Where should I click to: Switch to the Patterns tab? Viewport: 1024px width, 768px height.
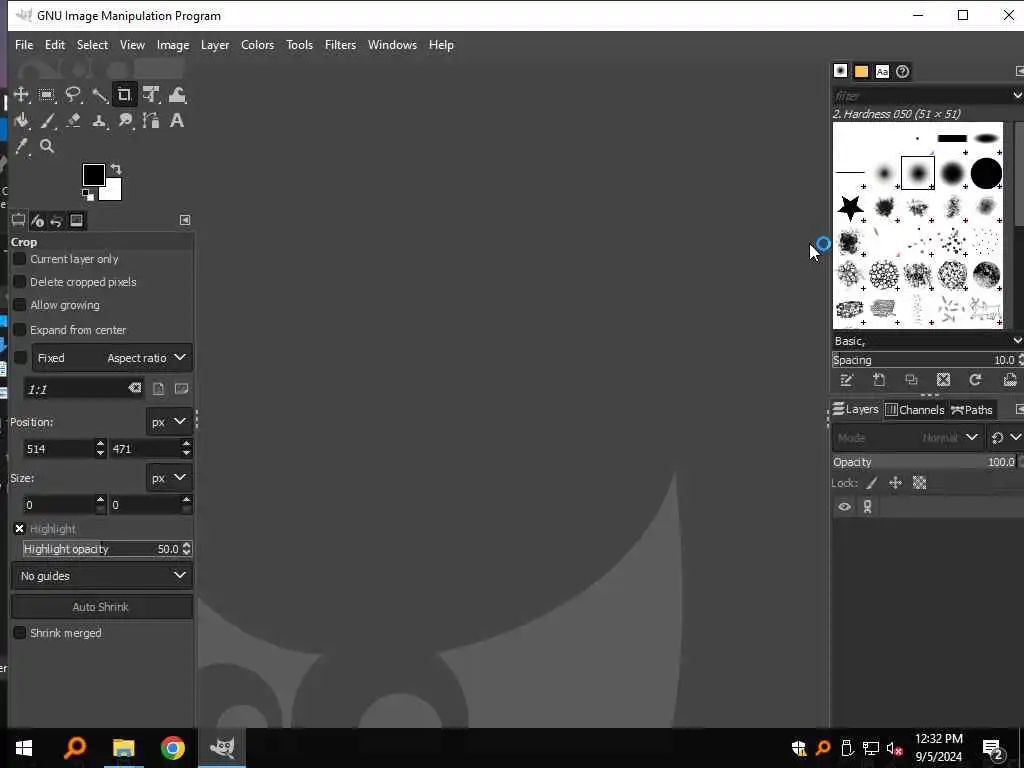click(x=861, y=71)
